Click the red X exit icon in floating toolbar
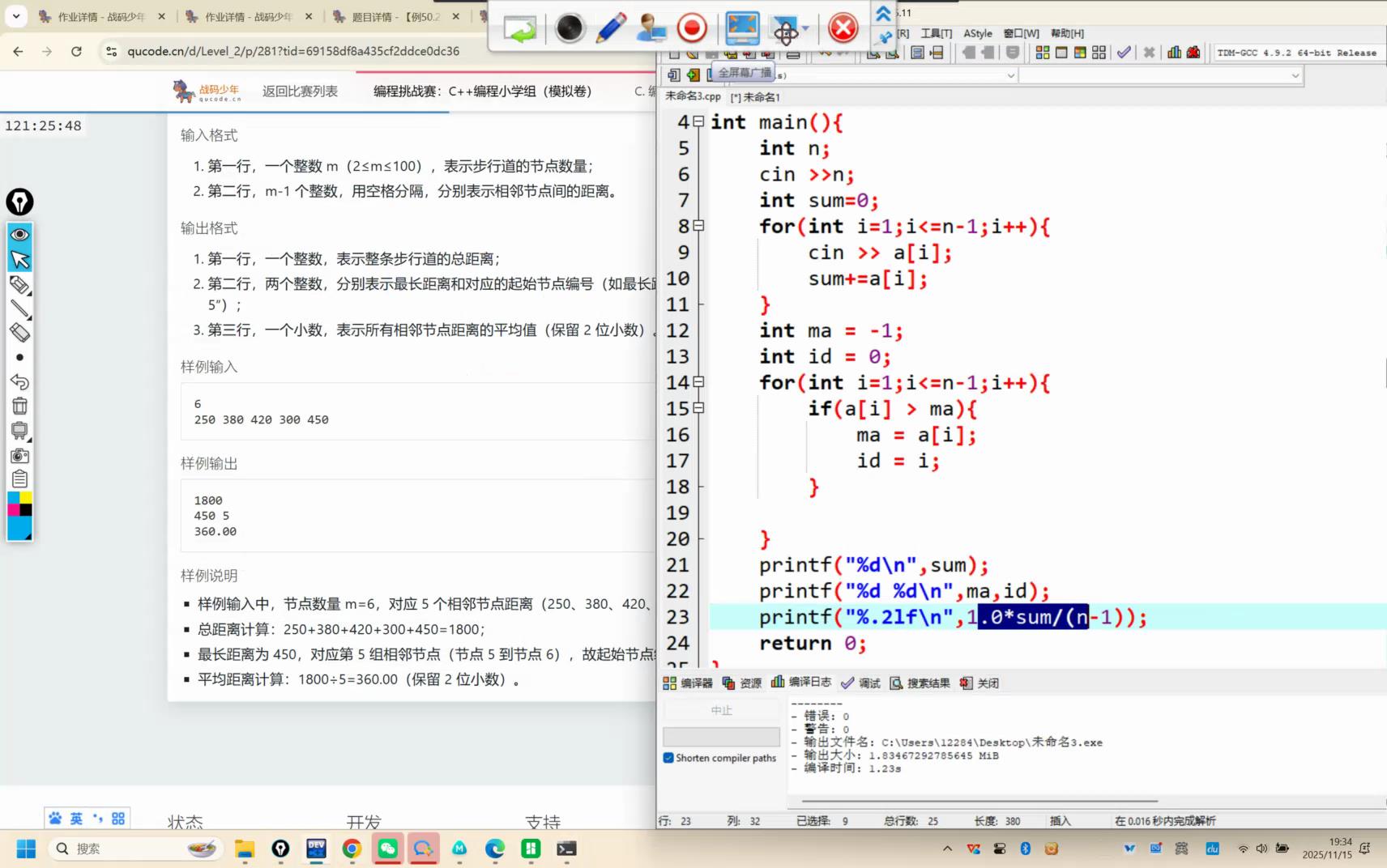 843,29
